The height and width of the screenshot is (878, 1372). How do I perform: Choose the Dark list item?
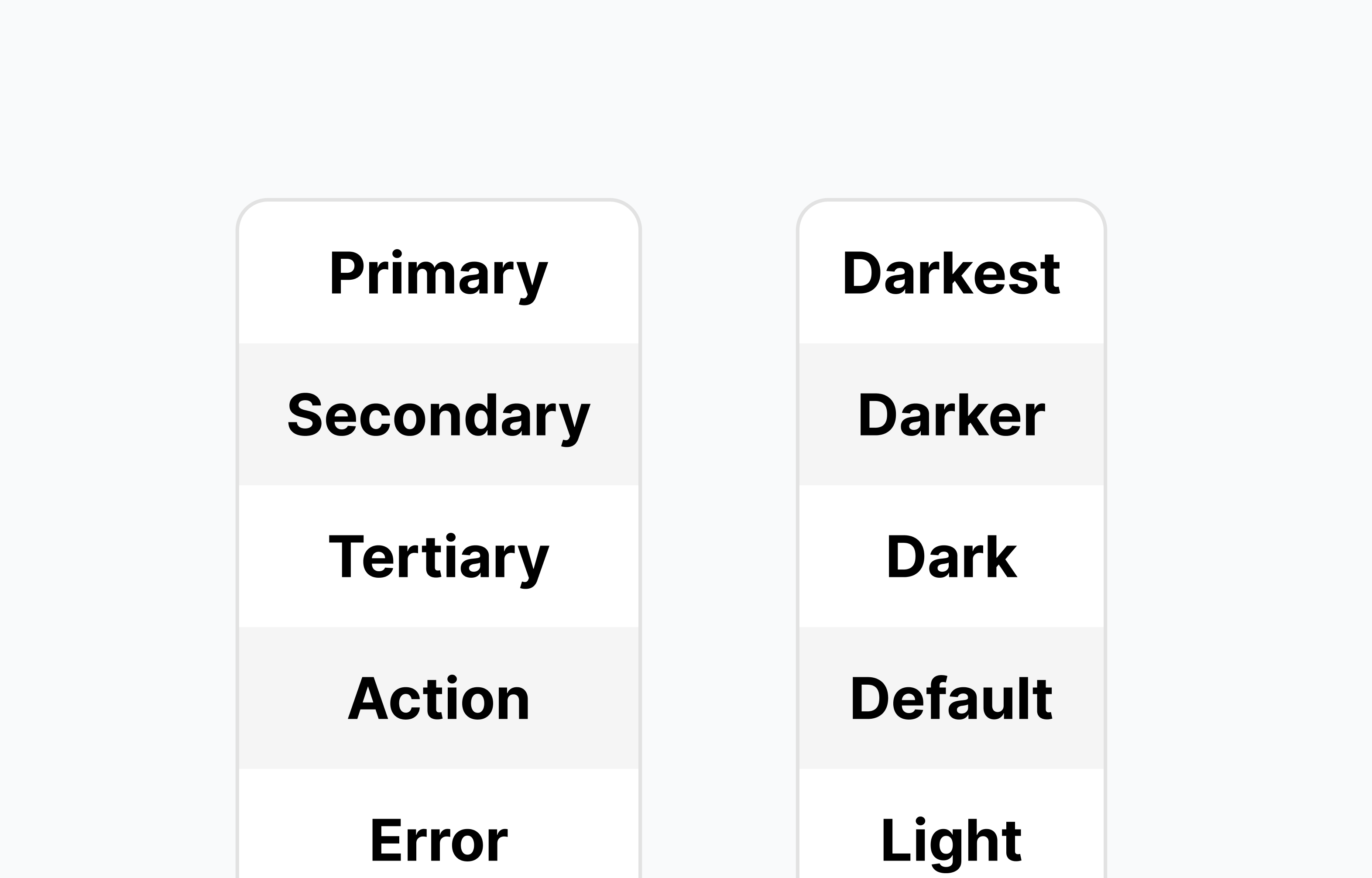[x=951, y=557]
